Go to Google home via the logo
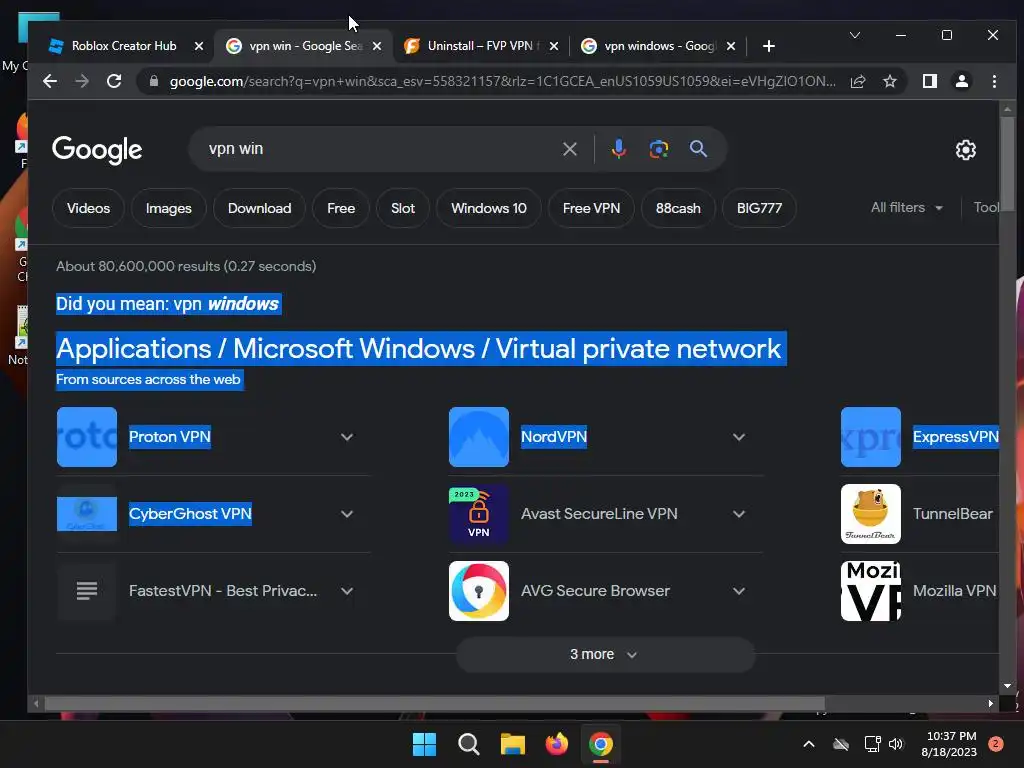The height and width of the screenshot is (768, 1024). [x=97, y=150]
